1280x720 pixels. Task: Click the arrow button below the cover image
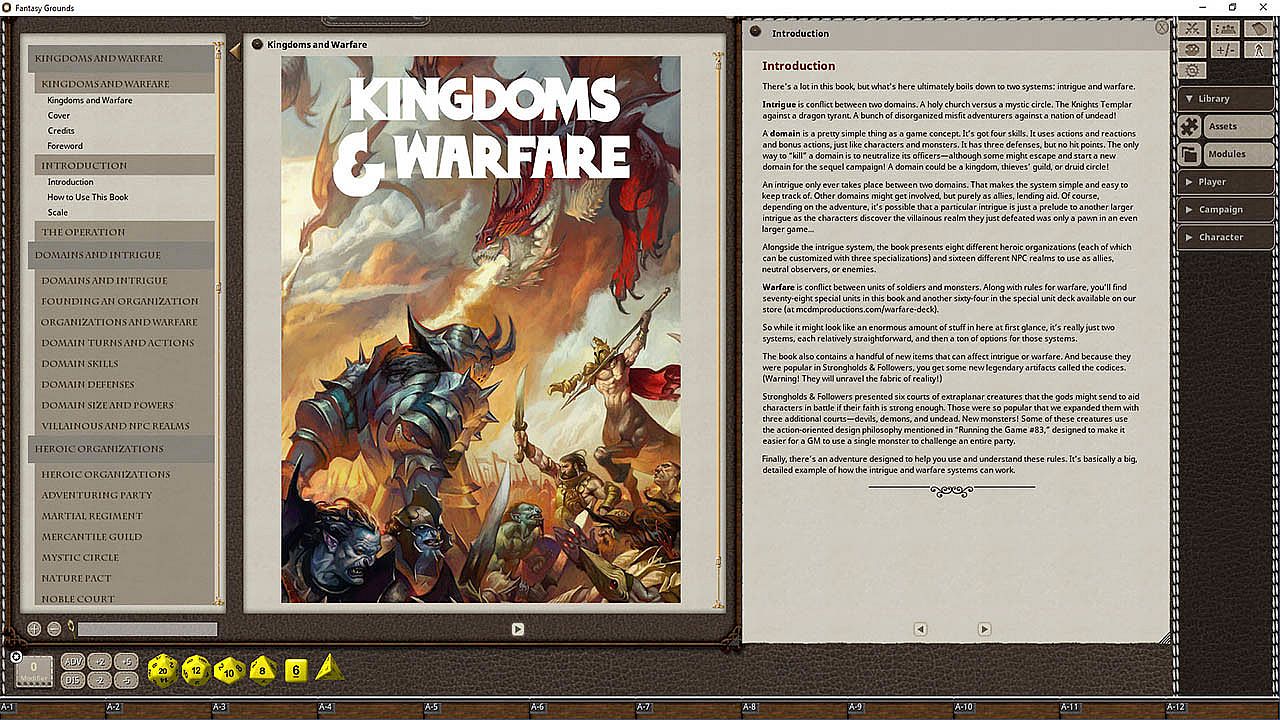click(x=517, y=629)
